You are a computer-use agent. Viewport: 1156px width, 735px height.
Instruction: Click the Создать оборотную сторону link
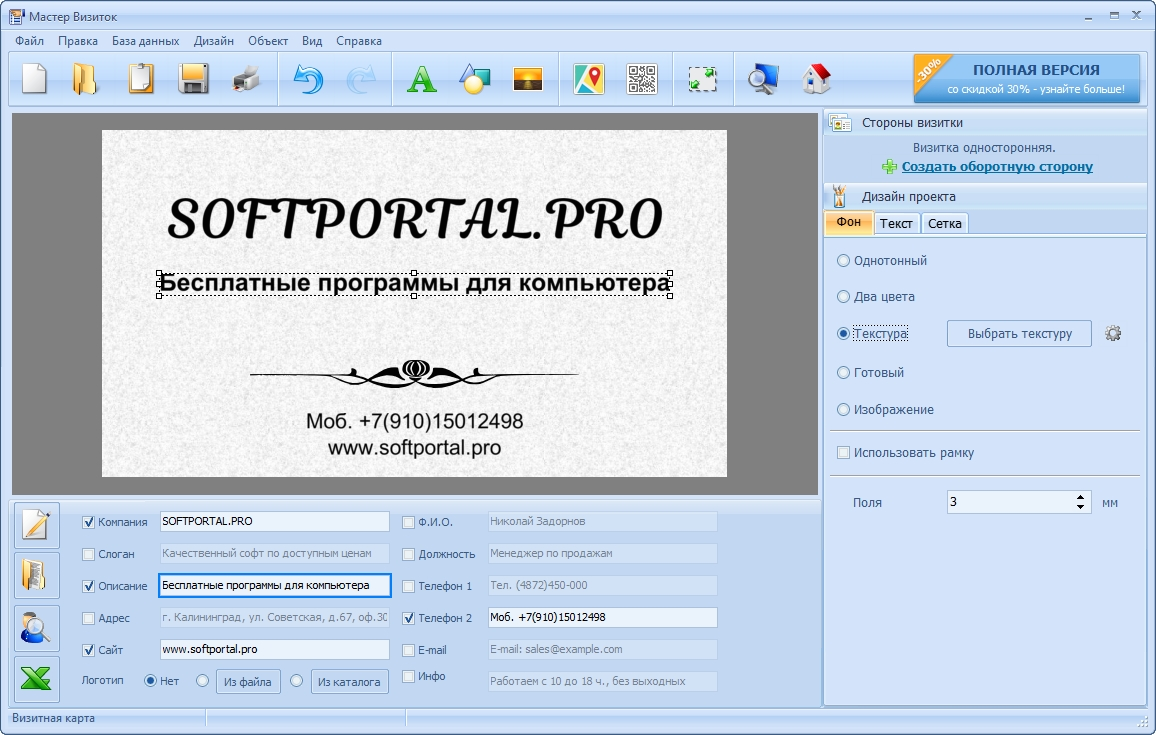click(996, 167)
